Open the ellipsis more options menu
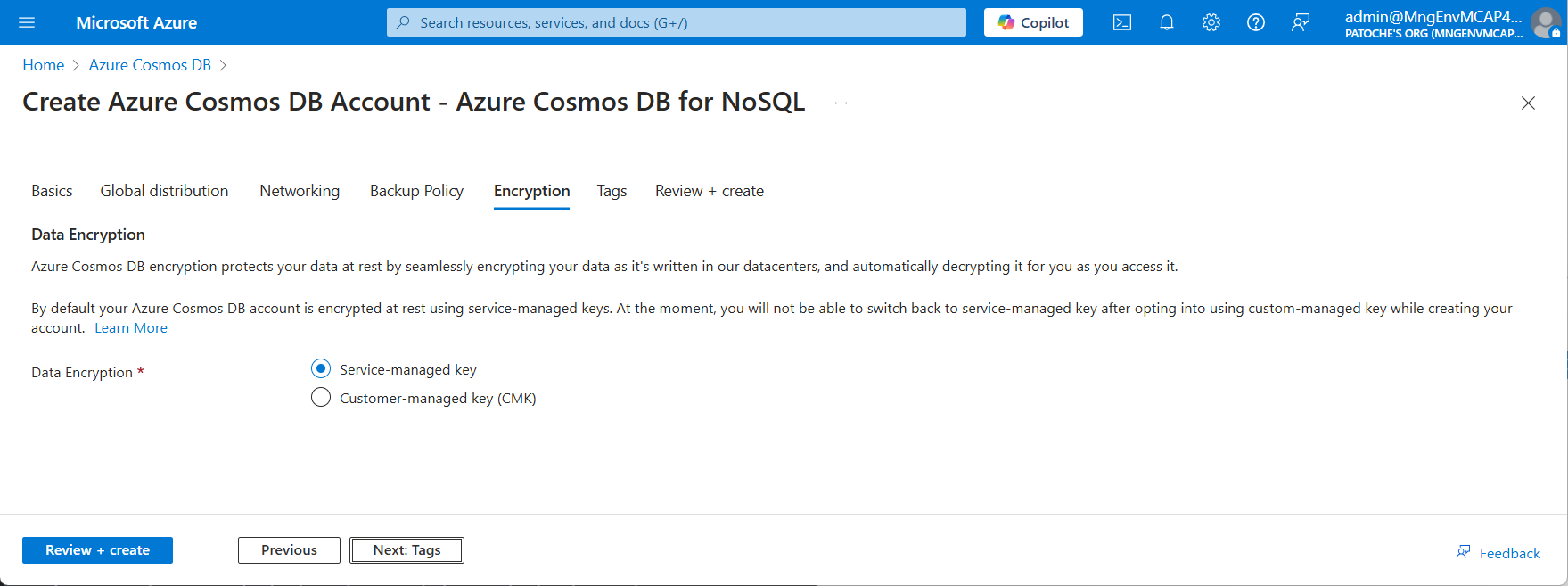 click(x=841, y=103)
